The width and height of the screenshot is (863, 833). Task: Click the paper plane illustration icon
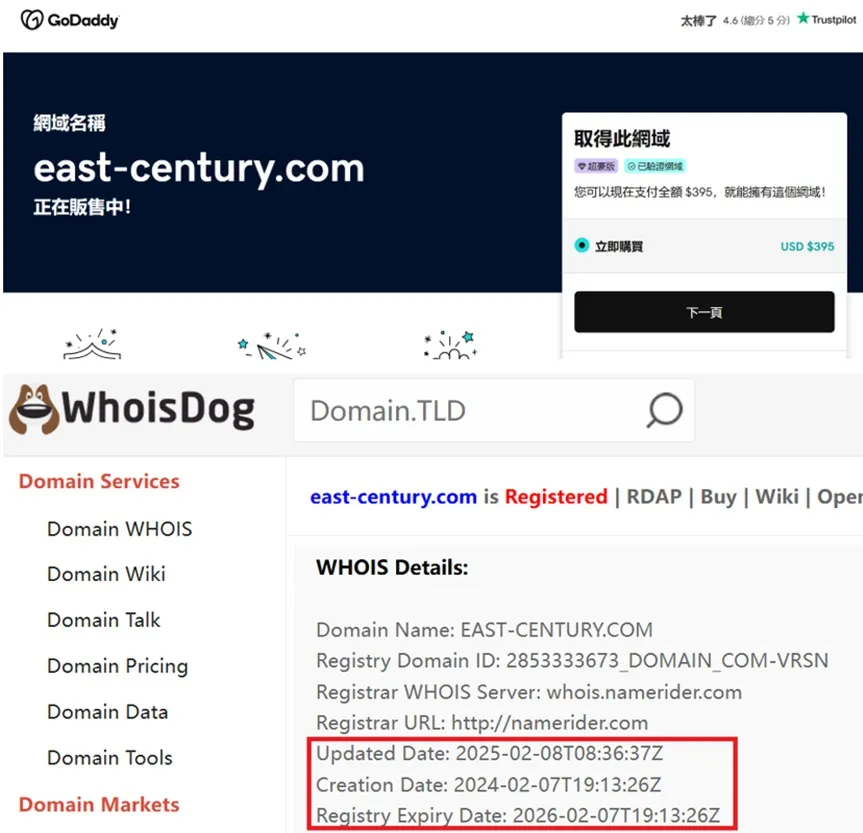click(x=271, y=346)
